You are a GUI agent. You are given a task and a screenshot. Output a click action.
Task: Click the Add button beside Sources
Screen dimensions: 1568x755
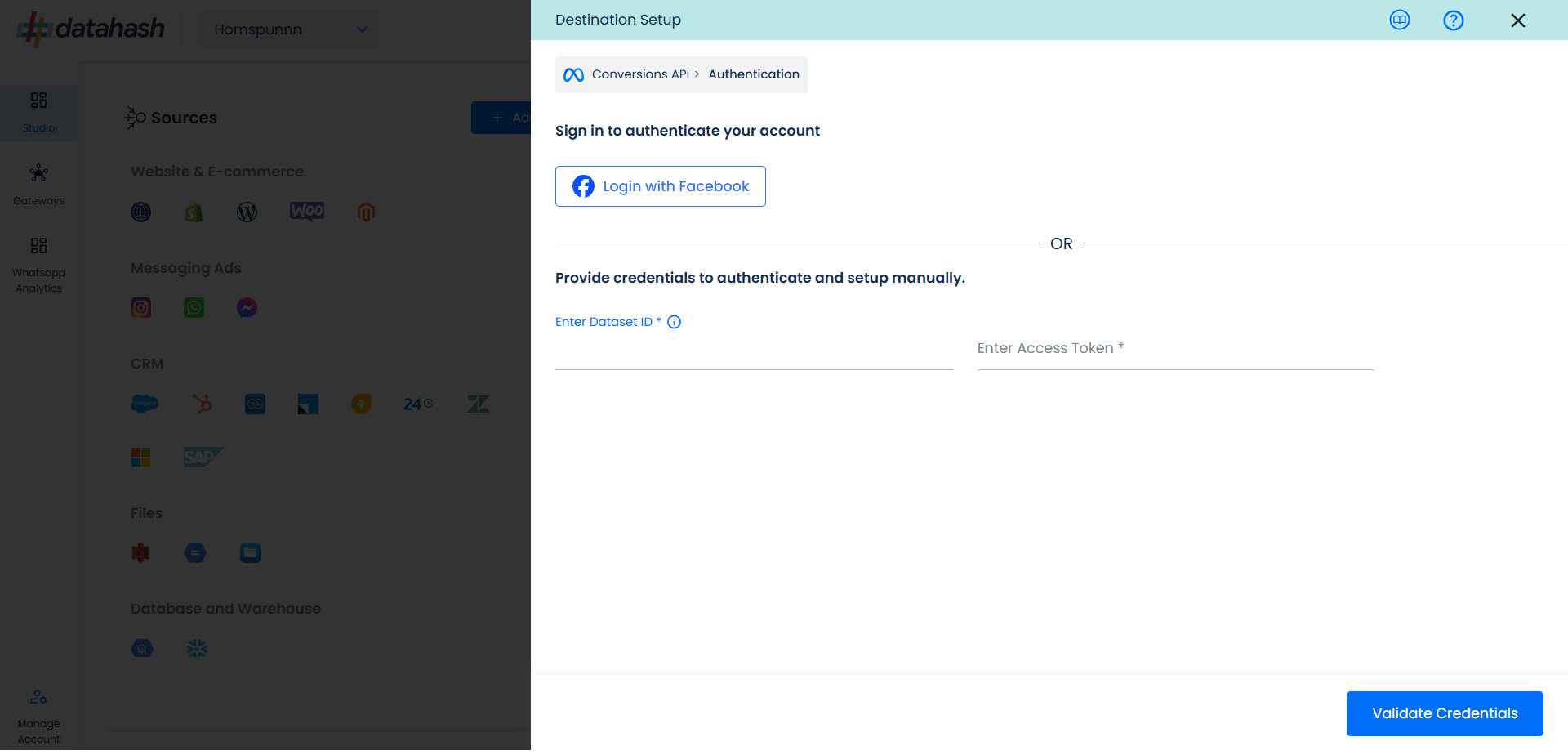[x=501, y=118]
